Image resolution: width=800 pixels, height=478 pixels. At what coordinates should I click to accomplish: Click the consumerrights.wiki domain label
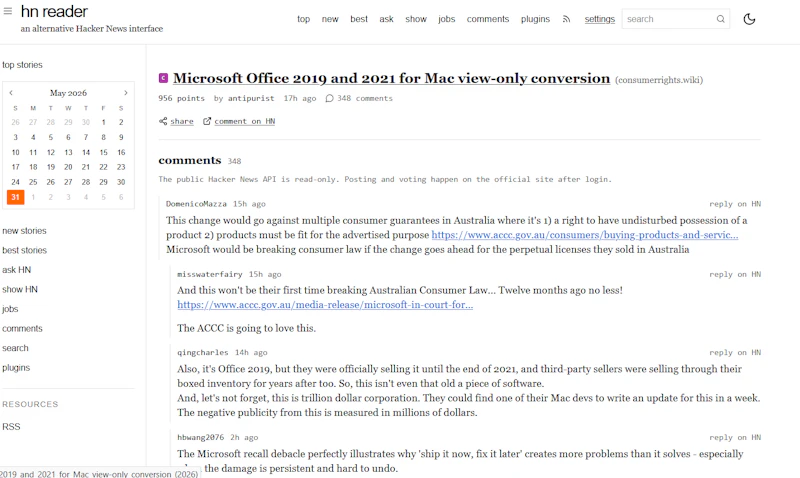659,80
